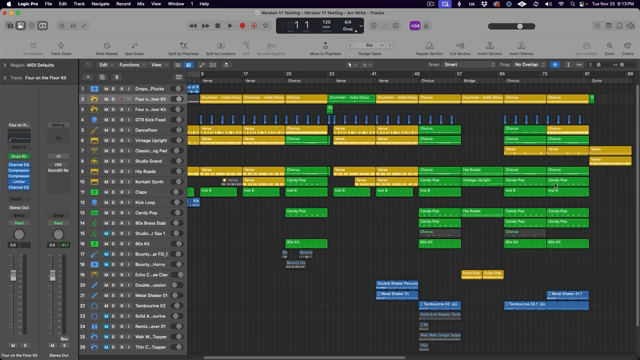Open the Track menu in menu bar

click(x=79, y=4)
